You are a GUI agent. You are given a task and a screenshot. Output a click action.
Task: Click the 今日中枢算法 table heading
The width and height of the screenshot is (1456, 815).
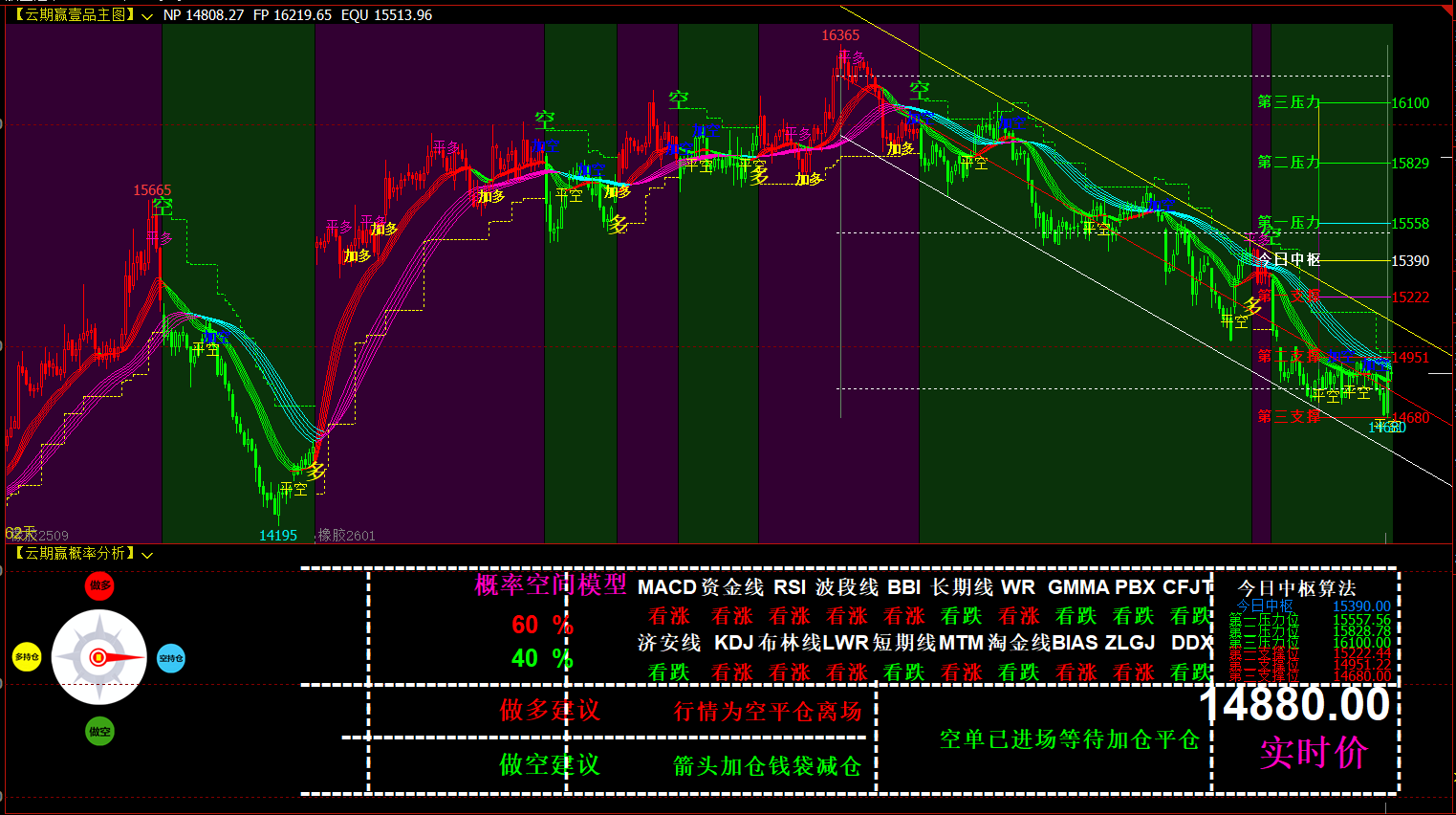click(1297, 588)
